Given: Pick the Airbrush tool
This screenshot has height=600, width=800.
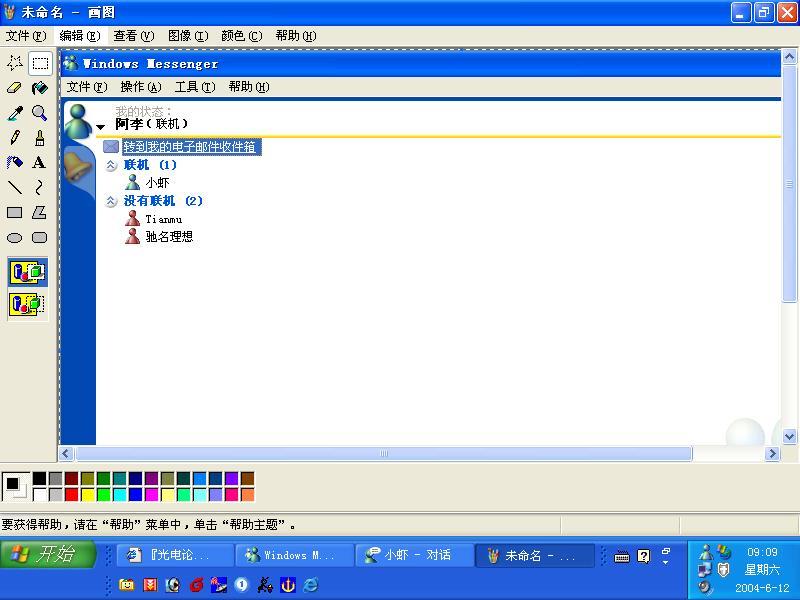Looking at the screenshot, I should [15, 163].
